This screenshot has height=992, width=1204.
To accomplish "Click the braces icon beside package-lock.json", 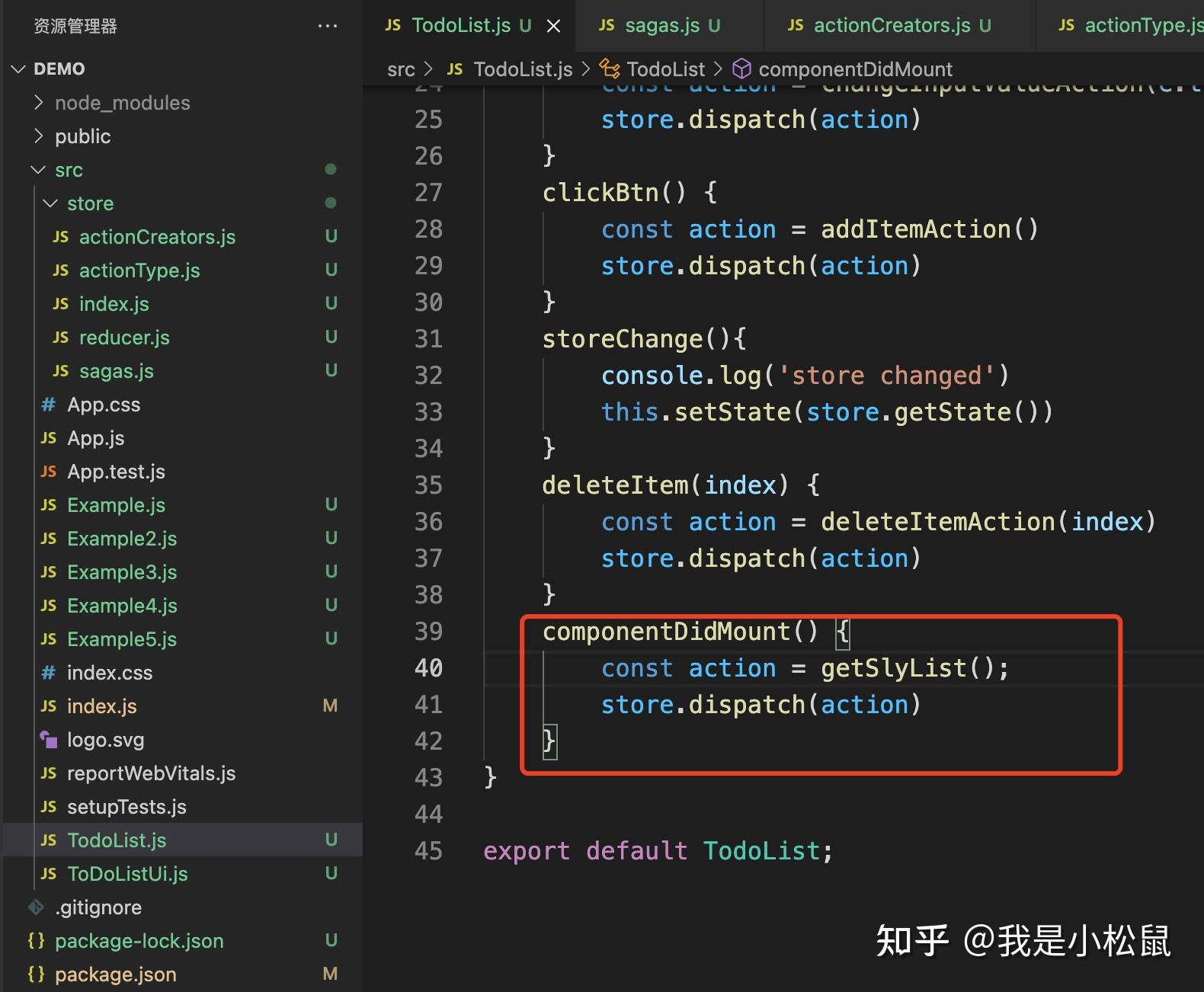I will coord(36,941).
